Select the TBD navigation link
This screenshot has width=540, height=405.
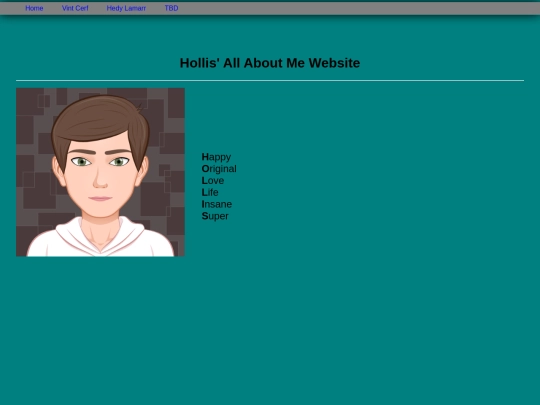click(x=171, y=8)
